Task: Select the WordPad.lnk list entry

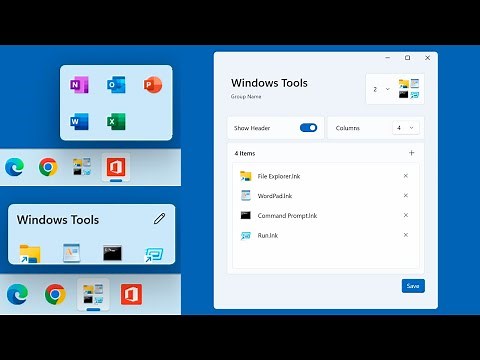Action: (325, 196)
